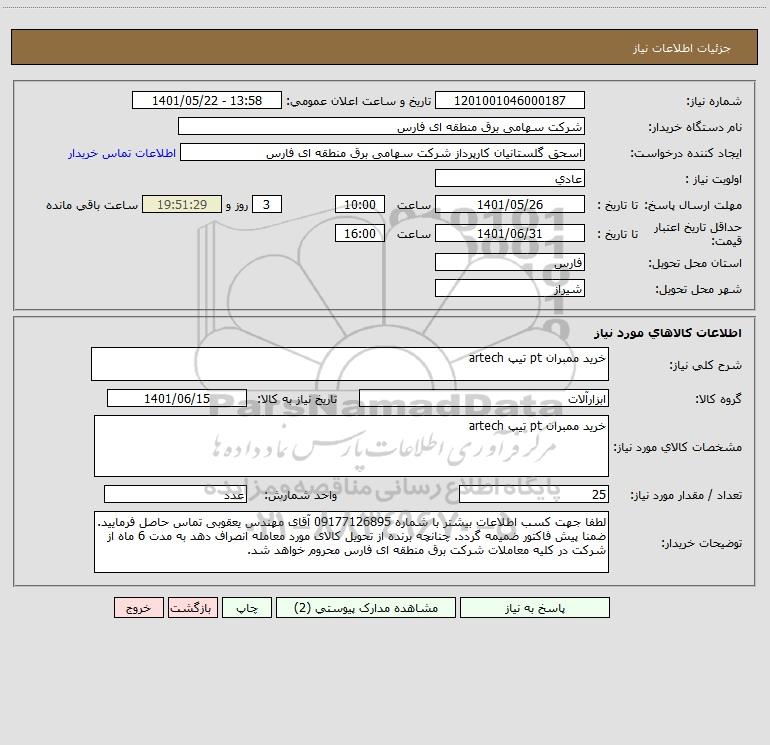Click goods need date 1401/06/15
This screenshot has height=745, width=770.
click(x=177, y=398)
